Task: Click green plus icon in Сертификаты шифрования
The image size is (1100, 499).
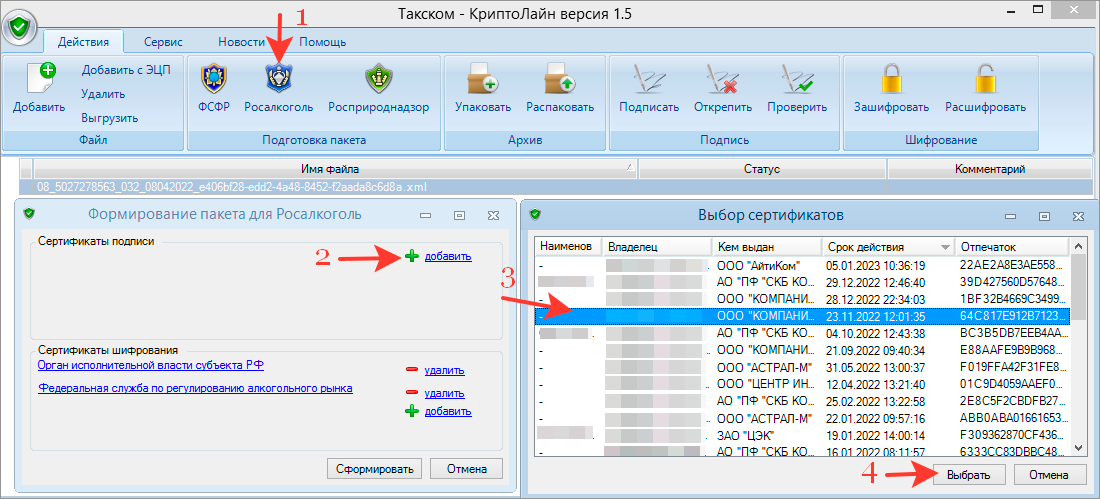Action: coord(412,411)
